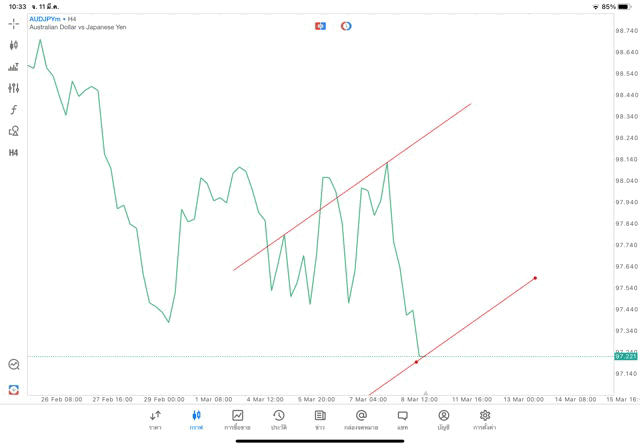The width and height of the screenshot is (640, 447).
Task: Tap the function (f) indicator icon
Action: coord(13,109)
